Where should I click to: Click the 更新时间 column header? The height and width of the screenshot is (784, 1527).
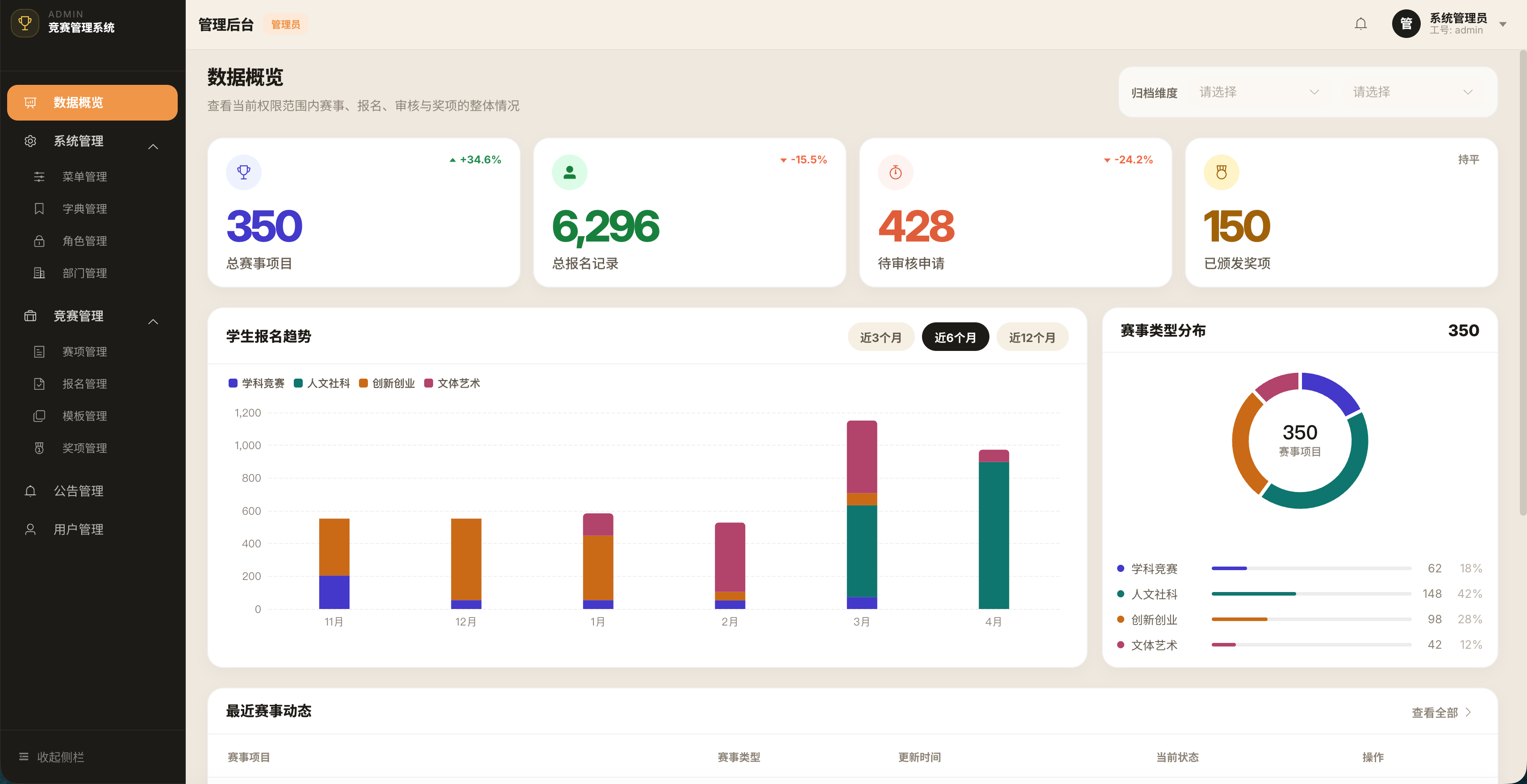pos(919,757)
